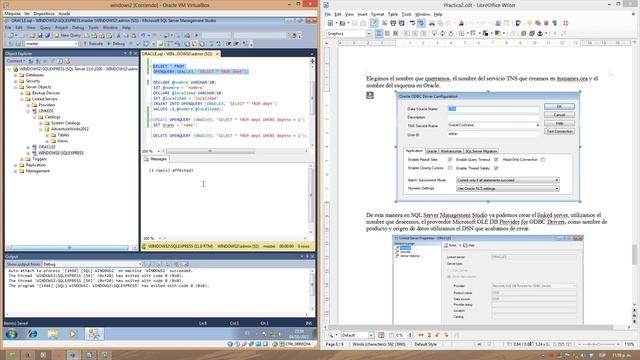Image resolution: width=640 pixels, height=360 pixels.
Task: Open the Graphics style dropdown in Writer
Action: 369,33
